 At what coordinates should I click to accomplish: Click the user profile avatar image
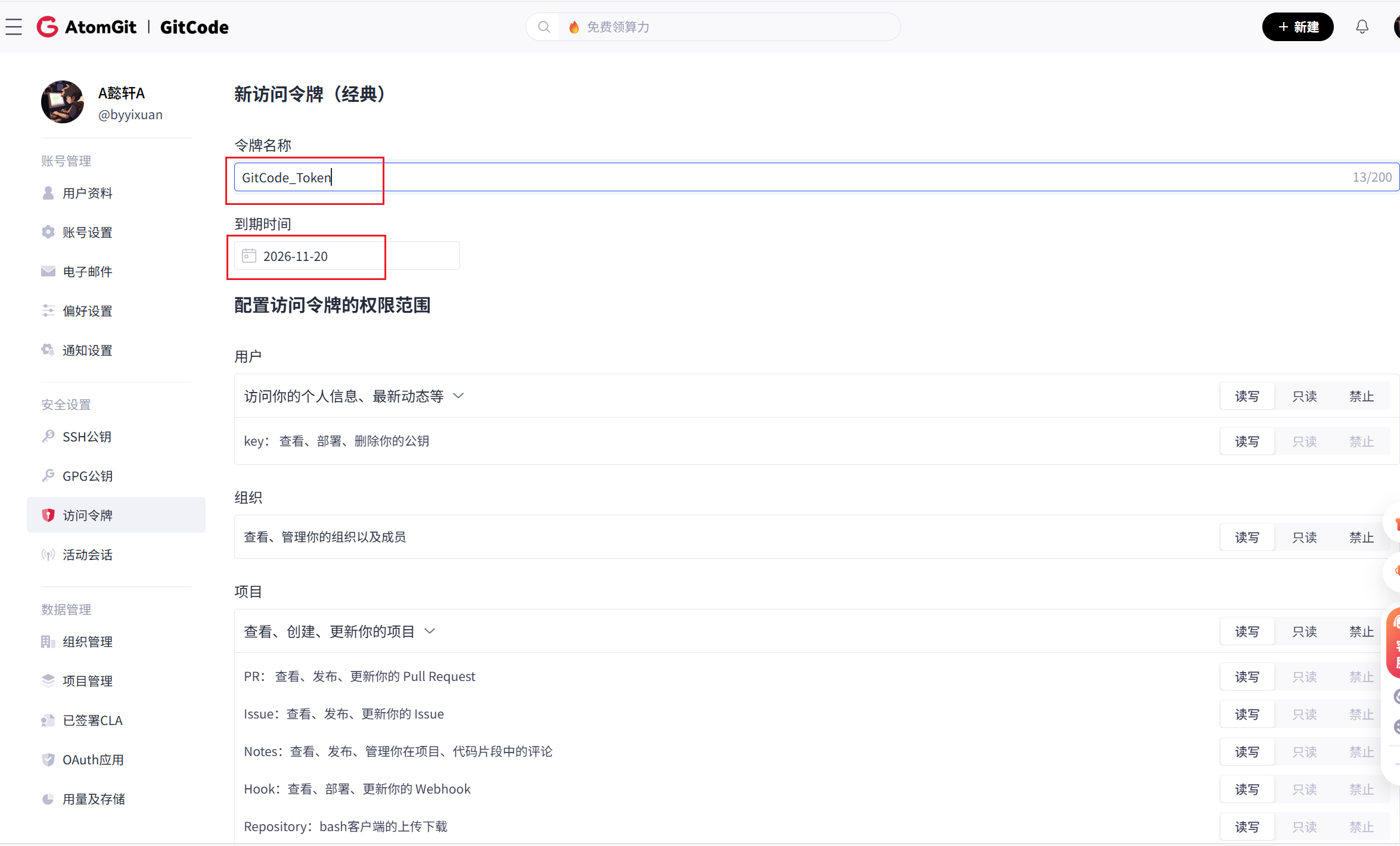coord(63,102)
